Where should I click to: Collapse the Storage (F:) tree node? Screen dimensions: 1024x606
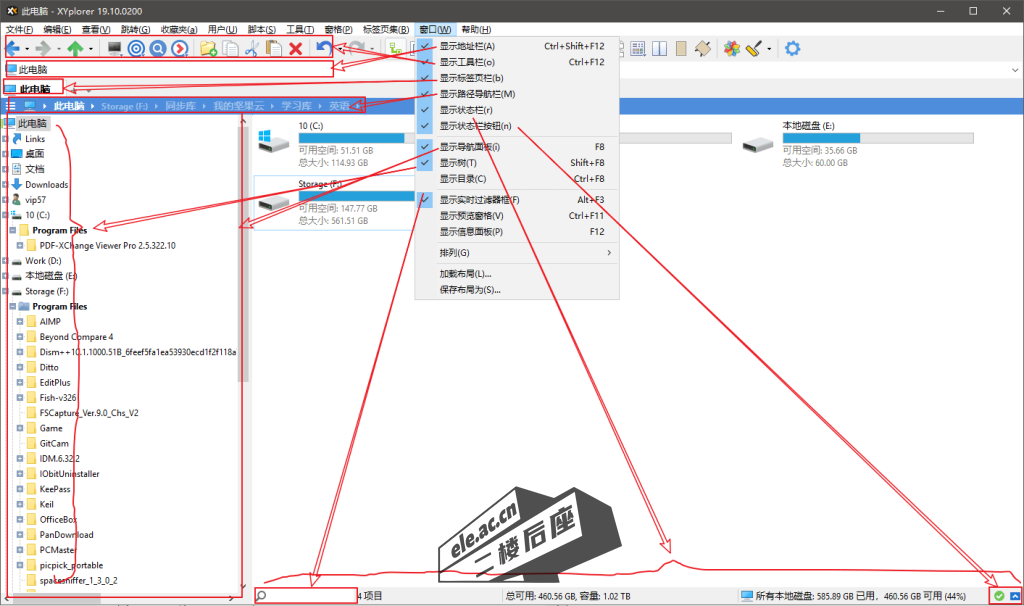point(7,291)
